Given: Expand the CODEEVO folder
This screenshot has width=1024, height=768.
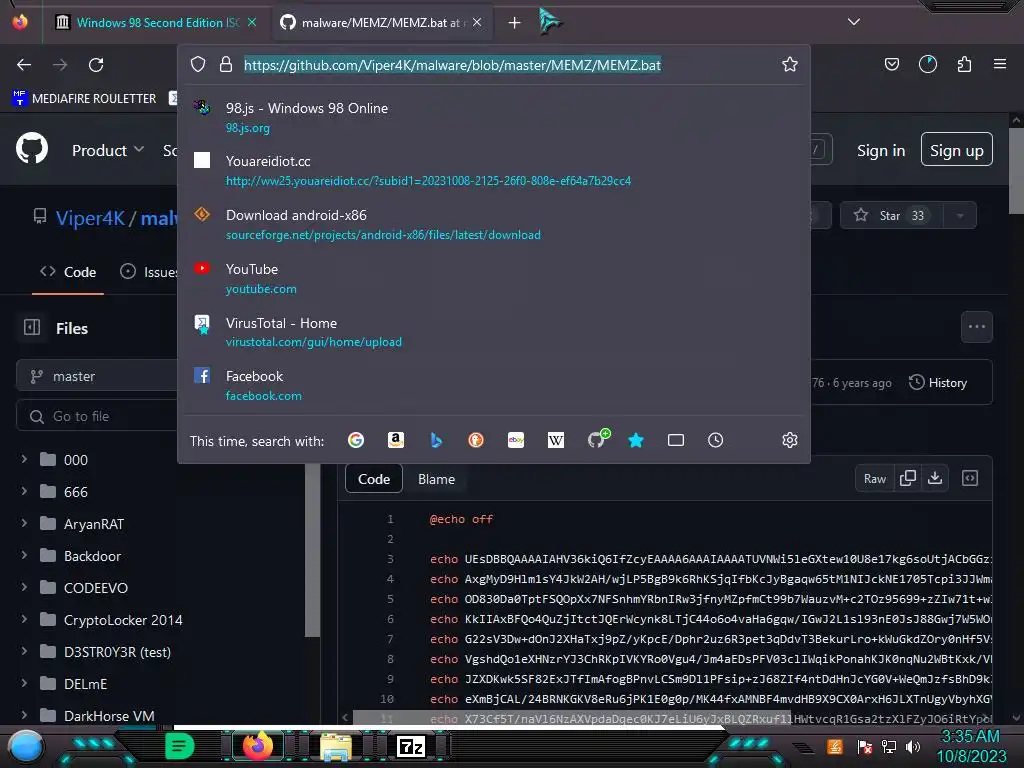Looking at the screenshot, I should click(x=24, y=587).
